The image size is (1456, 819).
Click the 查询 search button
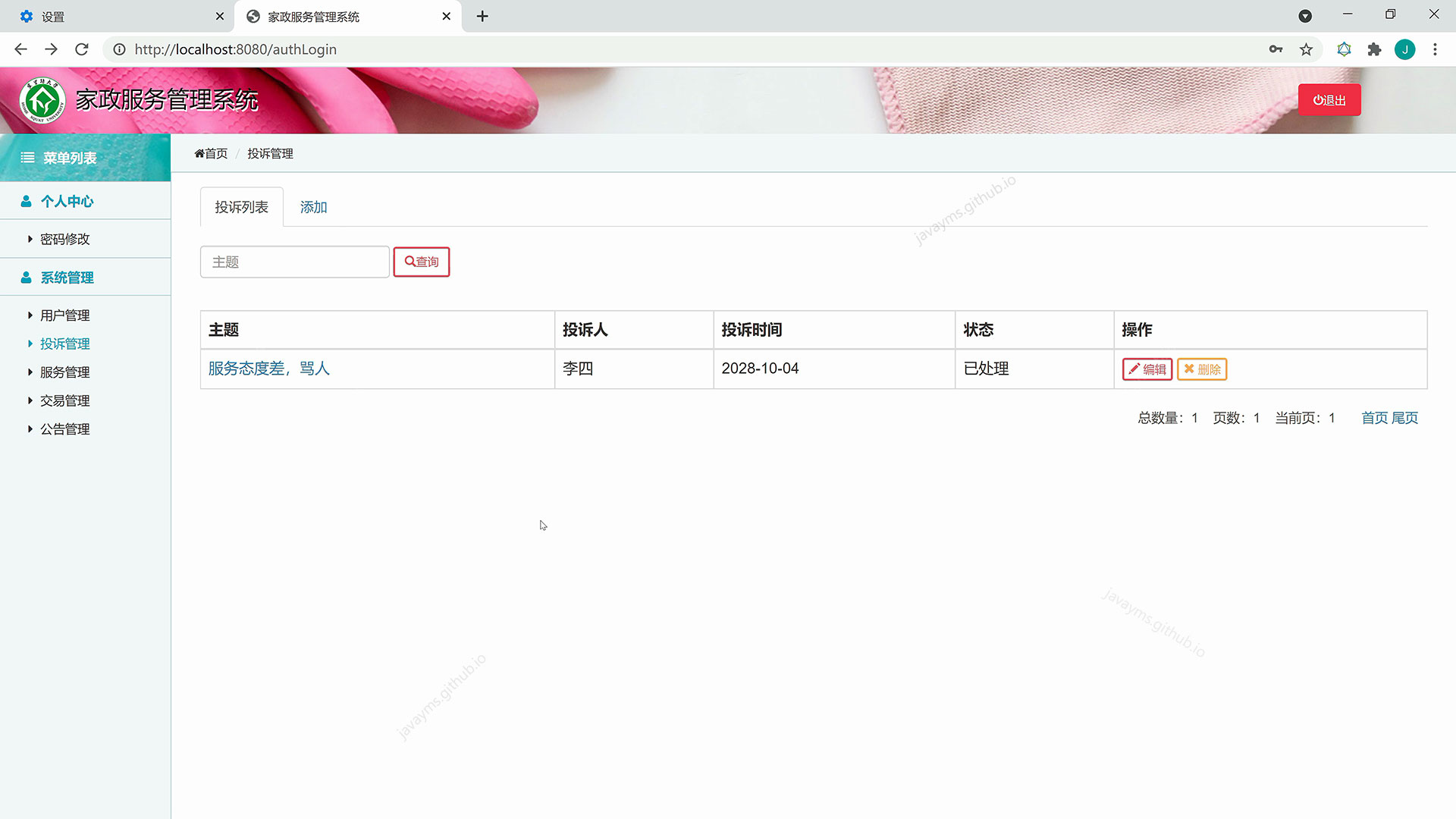point(422,262)
